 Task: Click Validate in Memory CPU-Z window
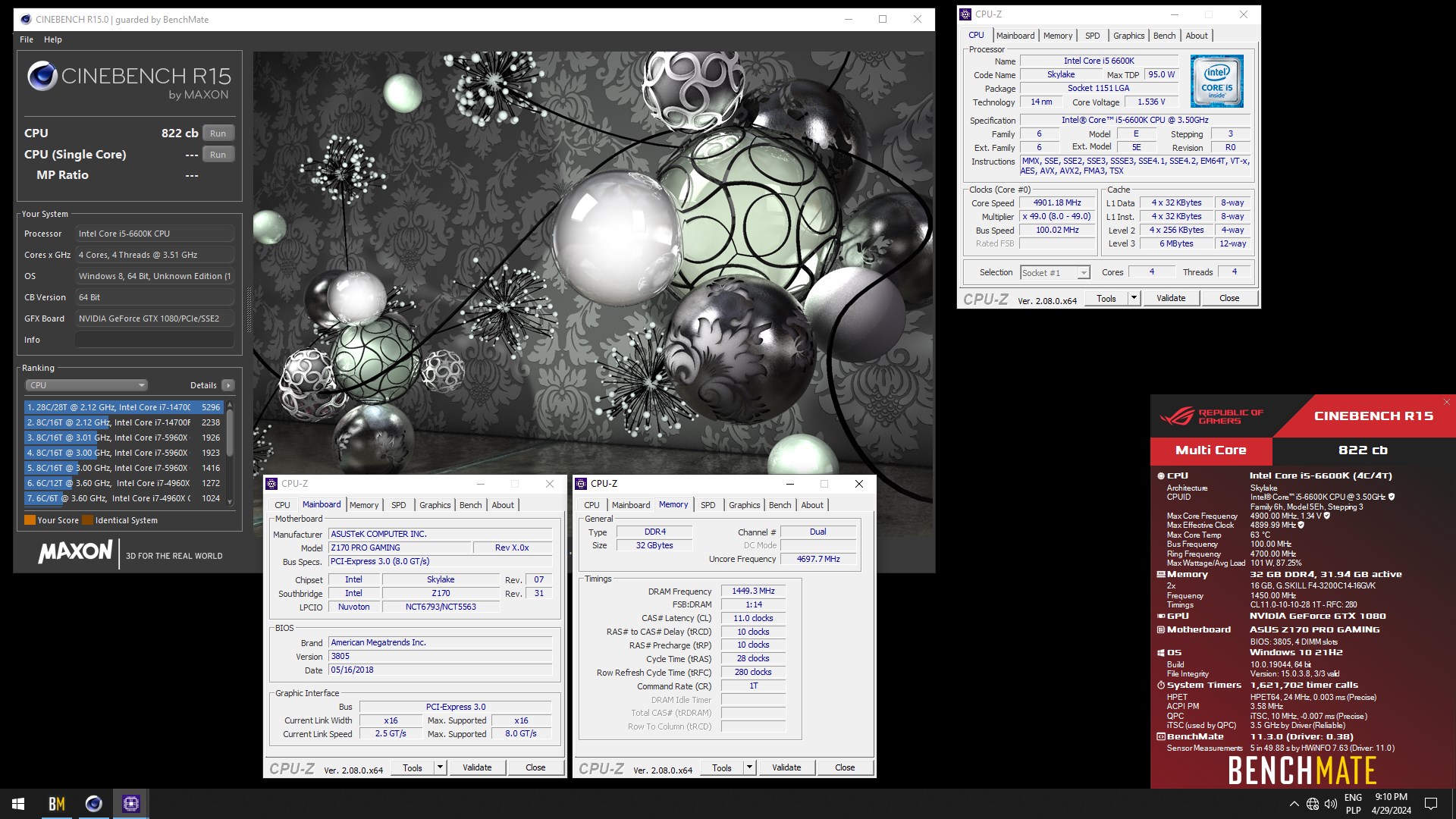(786, 767)
